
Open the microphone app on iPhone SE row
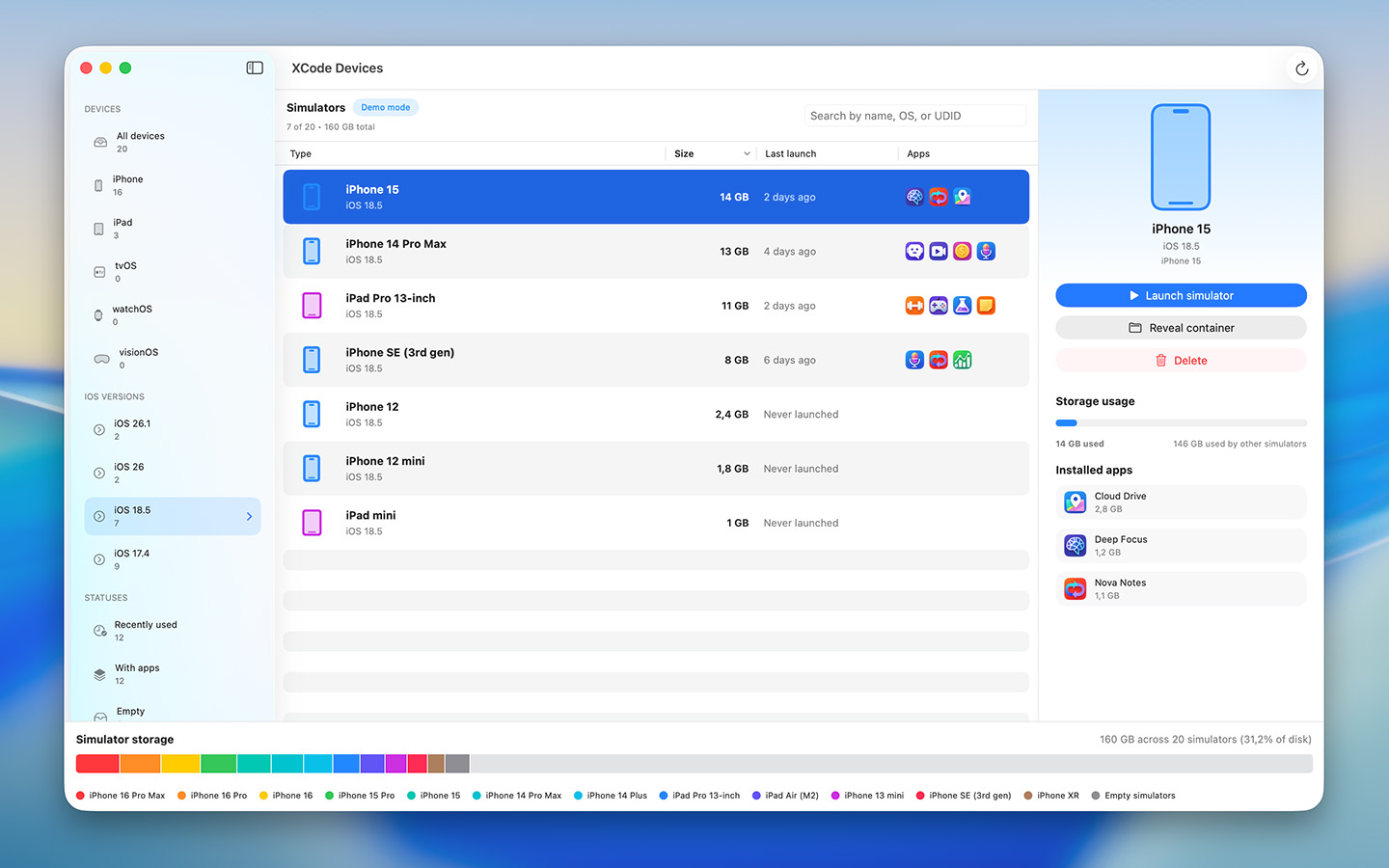point(914,360)
